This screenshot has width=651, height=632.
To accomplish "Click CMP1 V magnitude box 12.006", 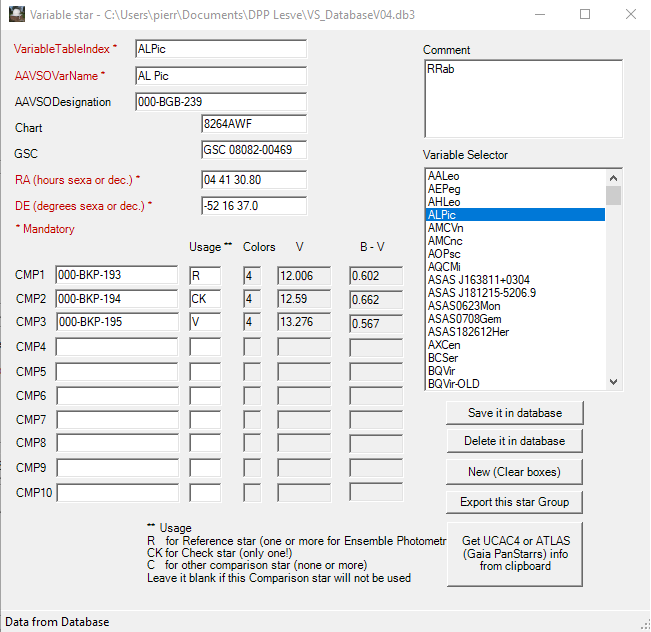I will coord(304,276).
